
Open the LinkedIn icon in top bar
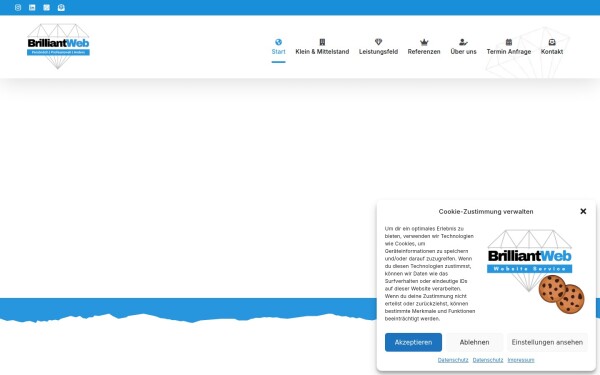click(x=32, y=8)
